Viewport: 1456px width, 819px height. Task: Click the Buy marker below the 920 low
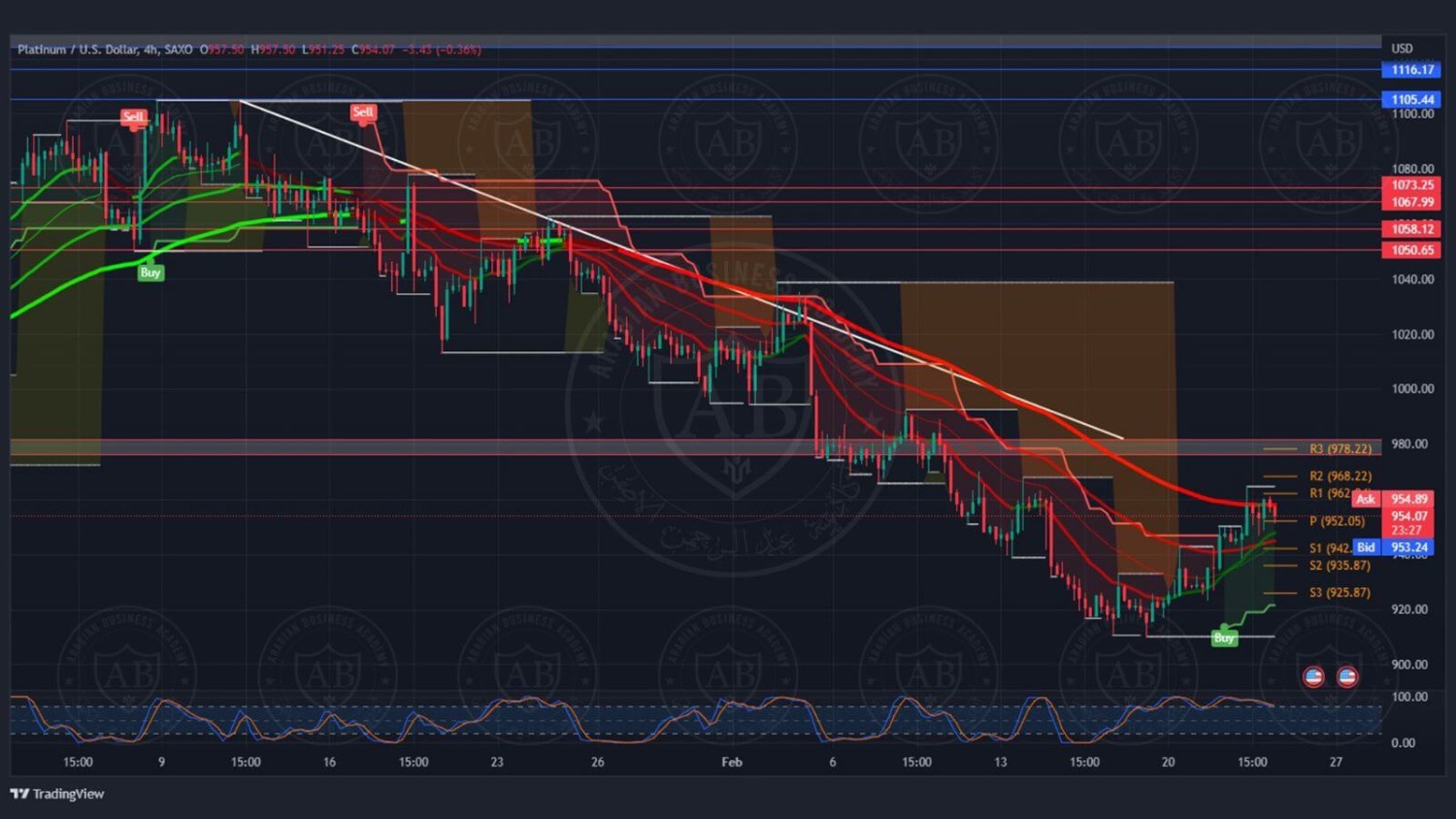point(1224,638)
